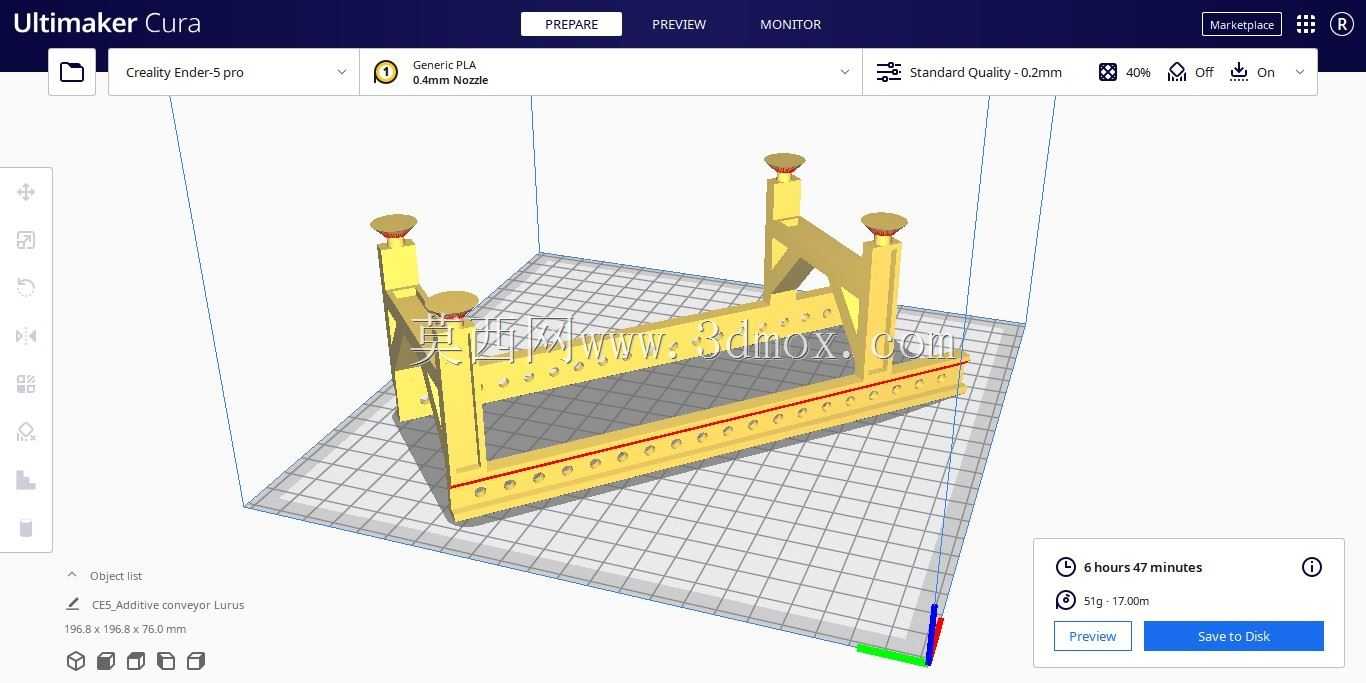Show print time info details
Viewport: 1366px width, 683px height.
pyautogui.click(x=1312, y=567)
